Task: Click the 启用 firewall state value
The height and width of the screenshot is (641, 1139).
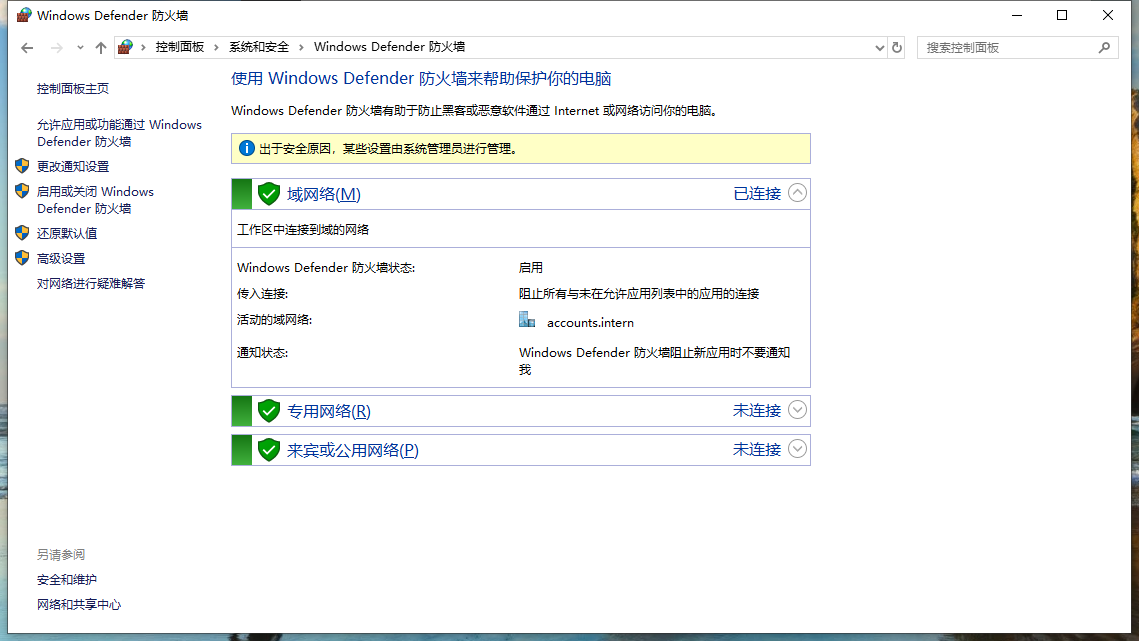Action: [x=530, y=267]
